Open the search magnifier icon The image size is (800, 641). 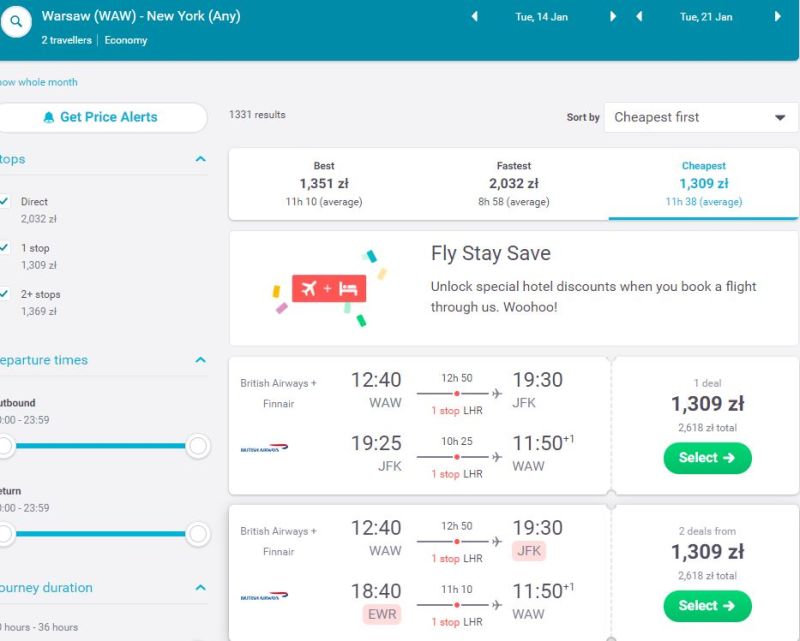pyautogui.click(x=16, y=21)
